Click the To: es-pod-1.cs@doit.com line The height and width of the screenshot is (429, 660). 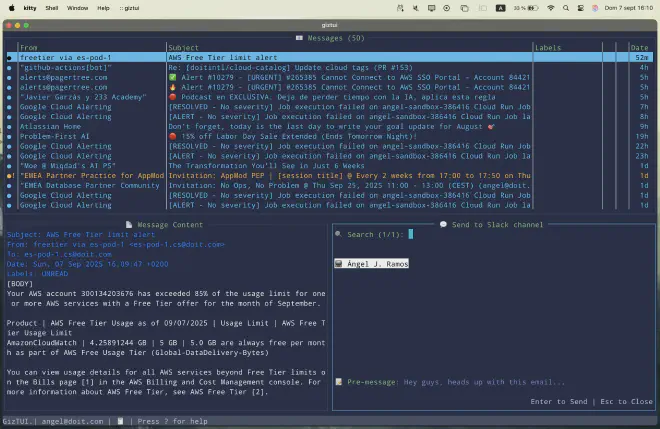pyautogui.click(x=59, y=254)
